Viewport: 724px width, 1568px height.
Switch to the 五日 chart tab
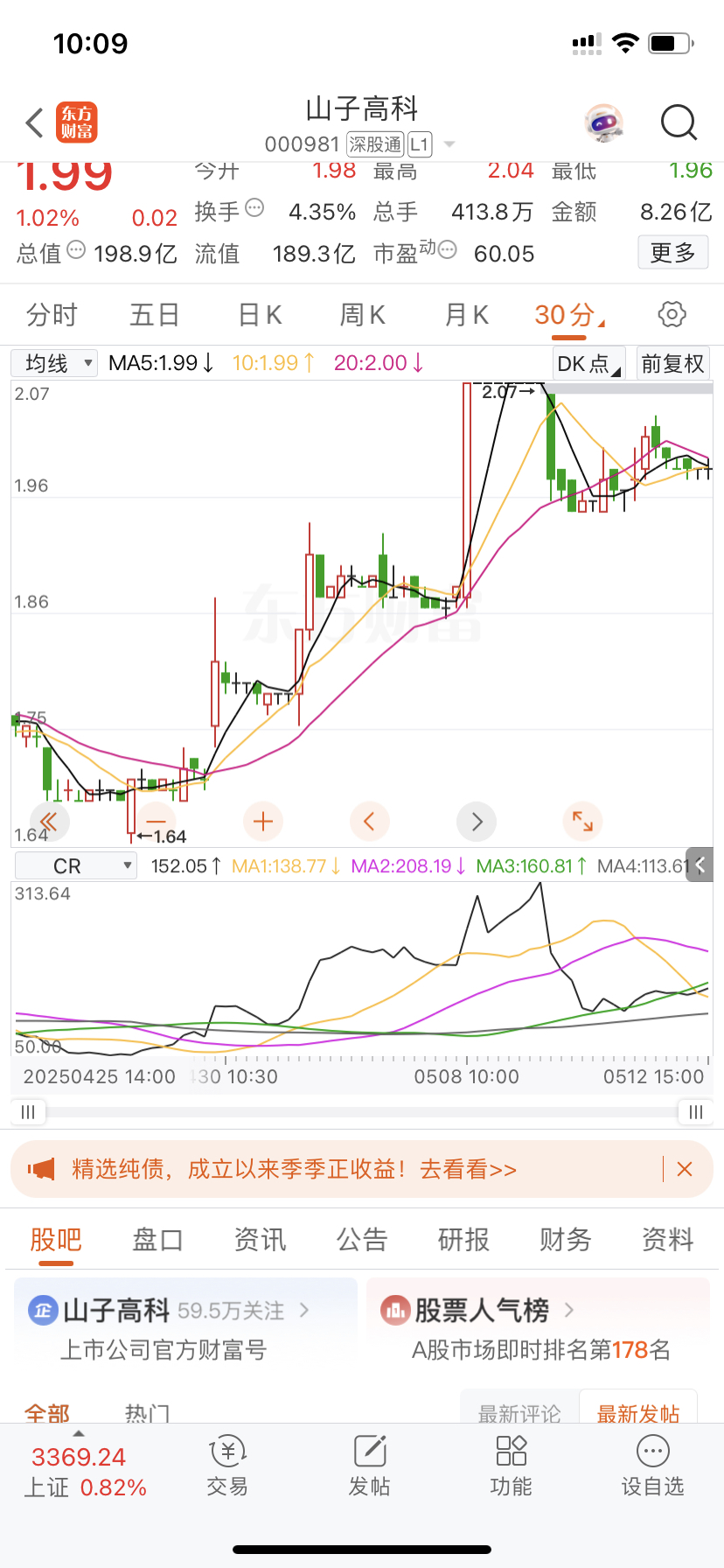(x=155, y=315)
